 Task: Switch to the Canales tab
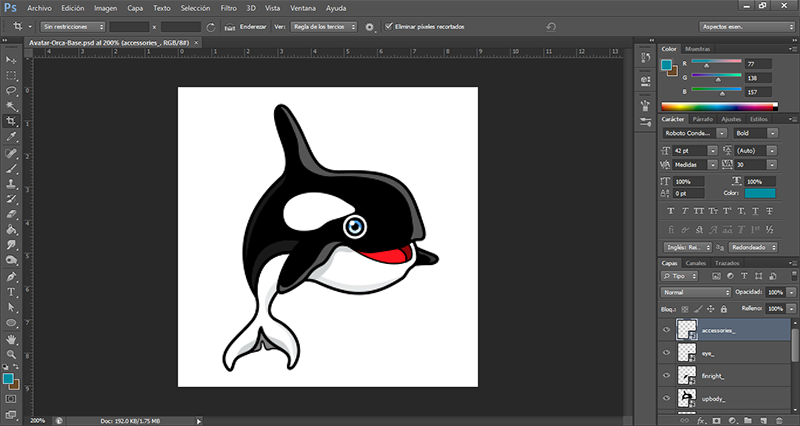[x=696, y=263]
